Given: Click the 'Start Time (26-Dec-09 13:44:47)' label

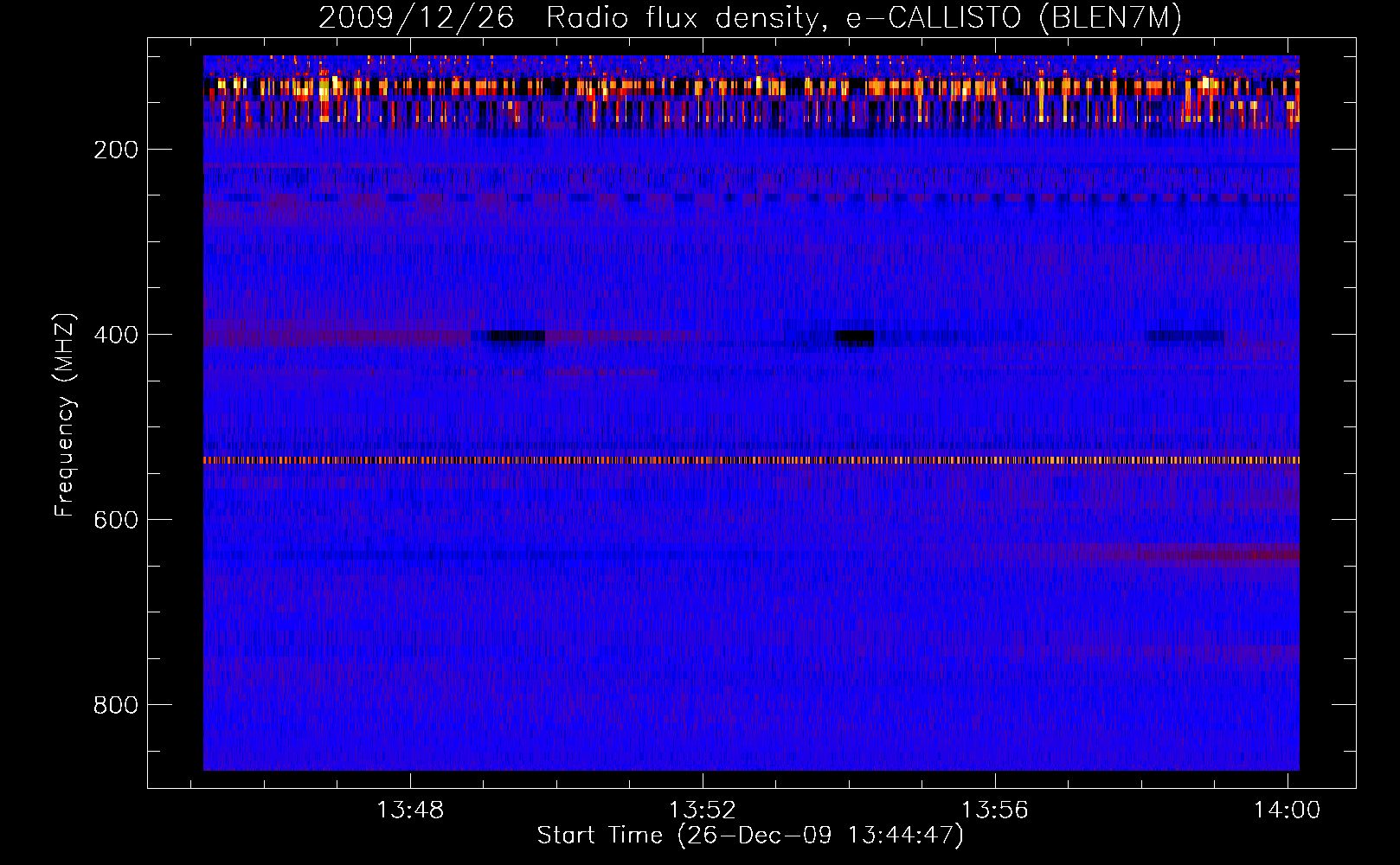Looking at the screenshot, I should click(750, 836).
